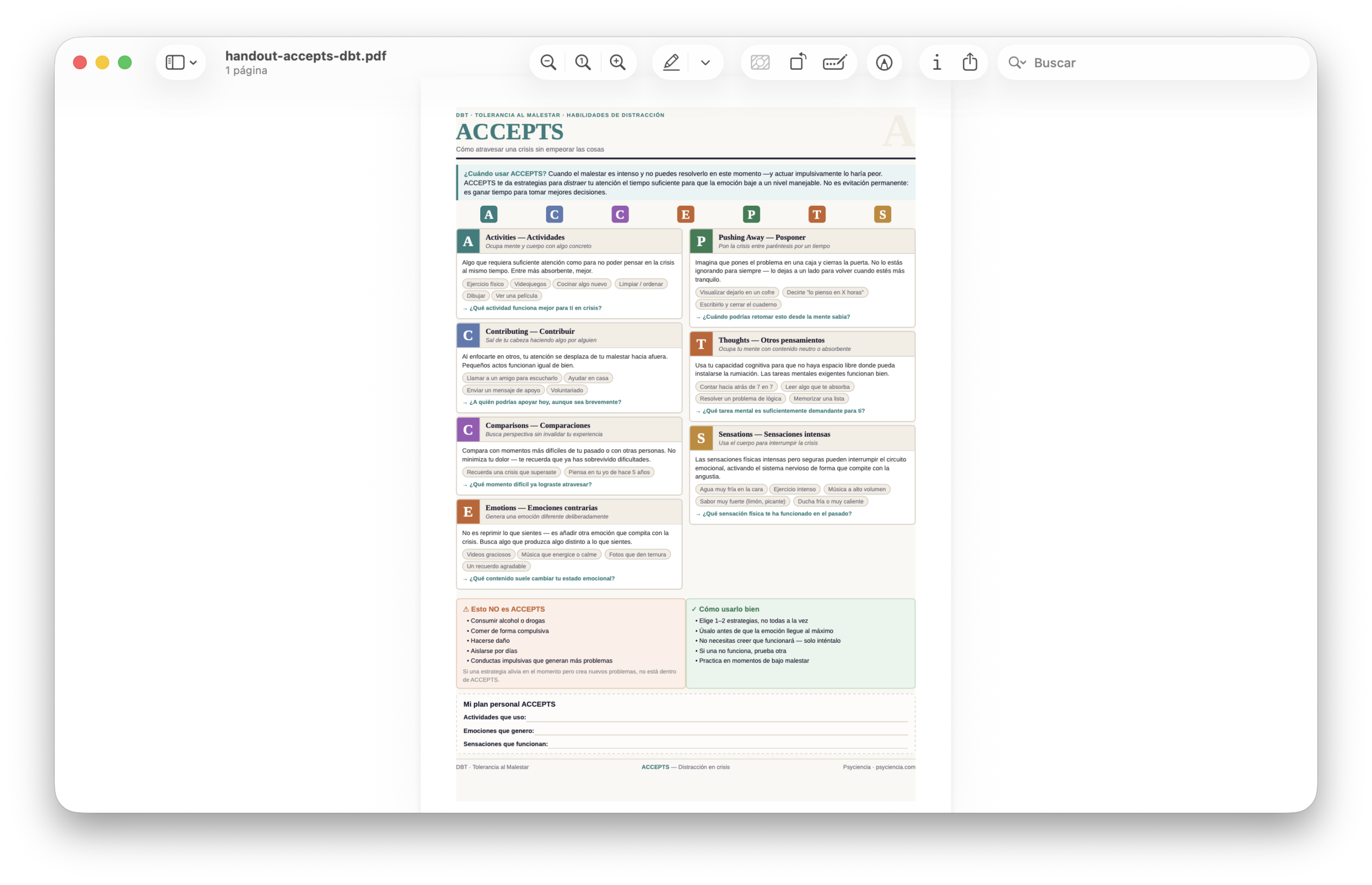Screen dimensions: 1372x885
Task: Click the rotate page icon
Action: [x=797, y=62]
